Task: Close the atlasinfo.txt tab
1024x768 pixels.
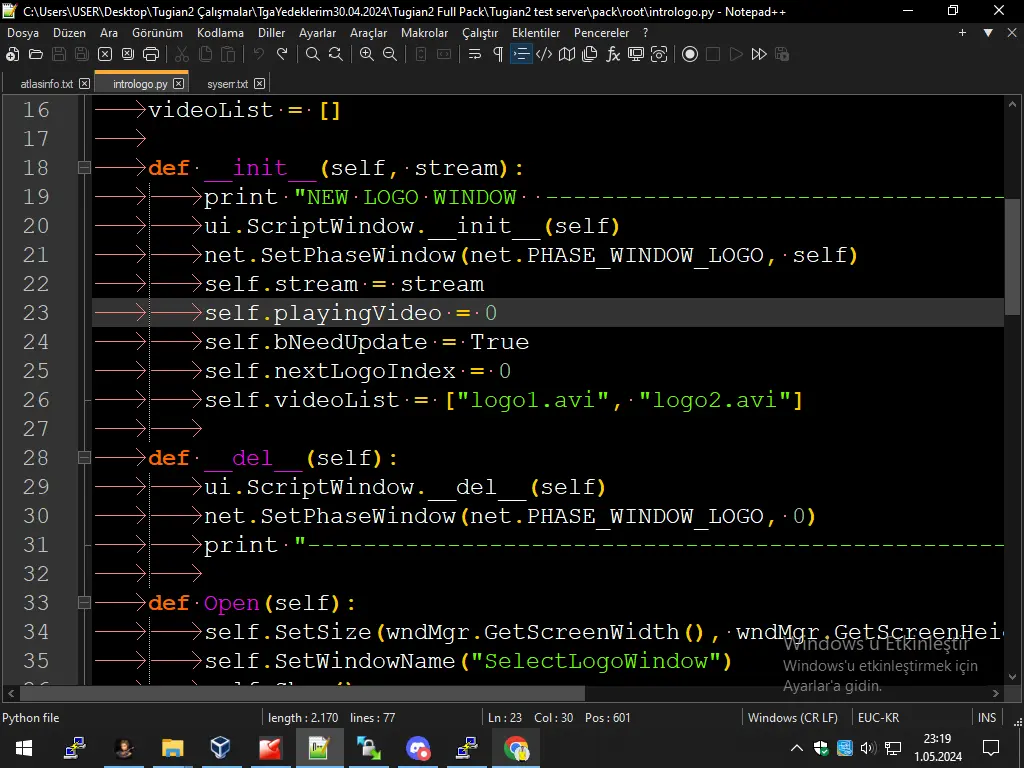Action: (83, 83)
